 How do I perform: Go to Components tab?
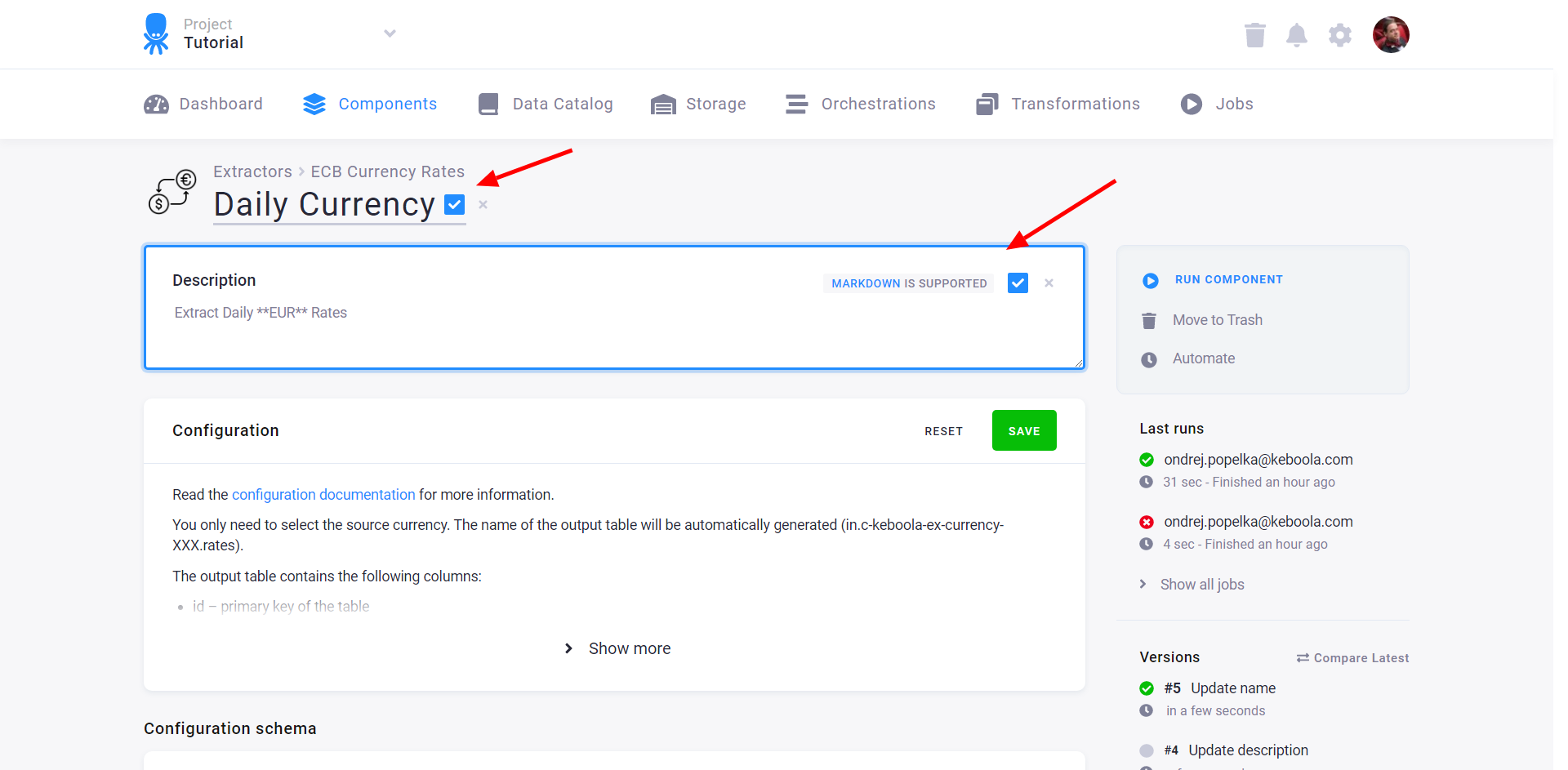tap(370, 104)
